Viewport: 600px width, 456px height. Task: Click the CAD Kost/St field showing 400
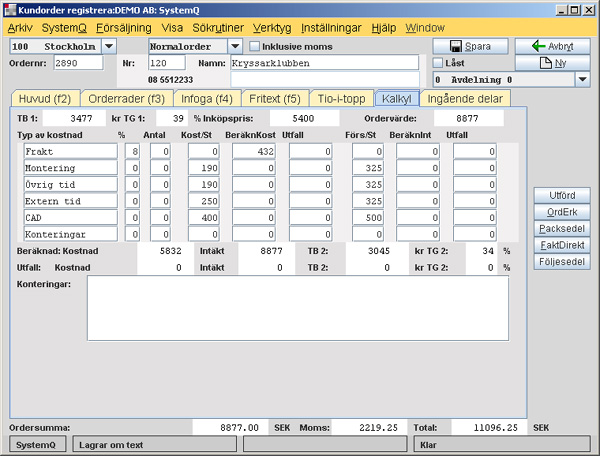[x=204, y=218]
